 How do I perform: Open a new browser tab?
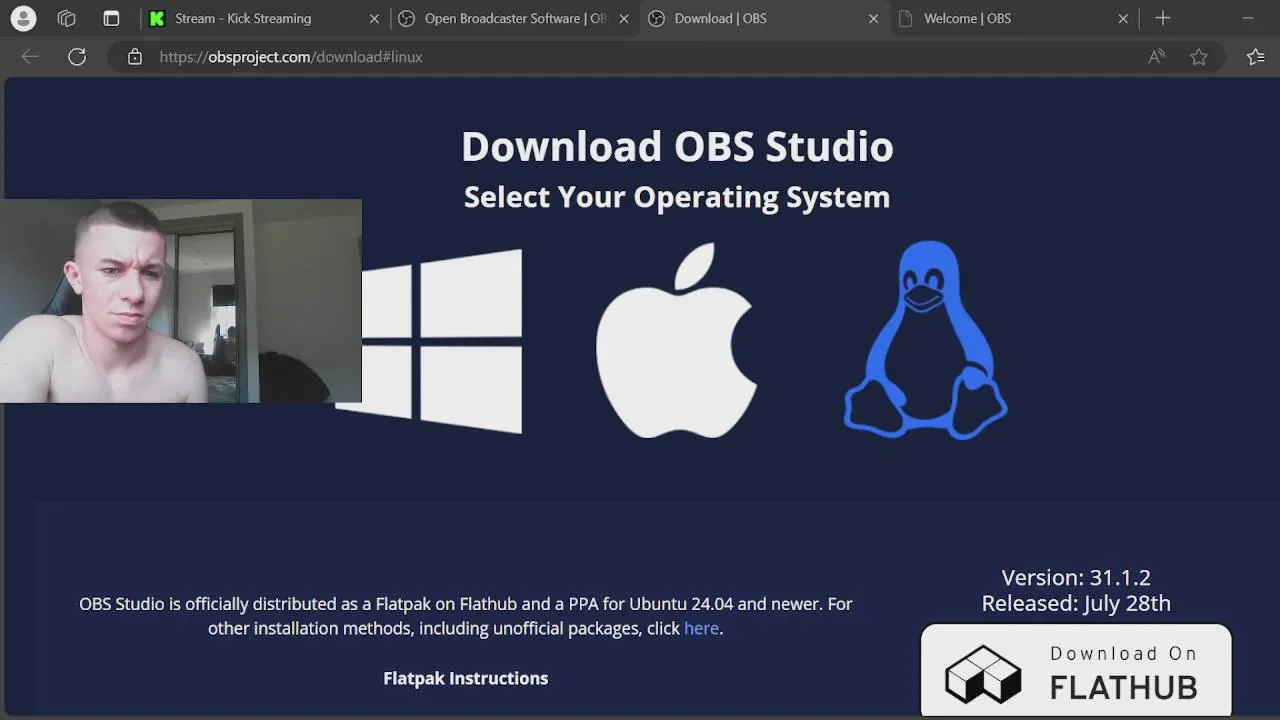pyautogui.click(x=1162, y=18)
